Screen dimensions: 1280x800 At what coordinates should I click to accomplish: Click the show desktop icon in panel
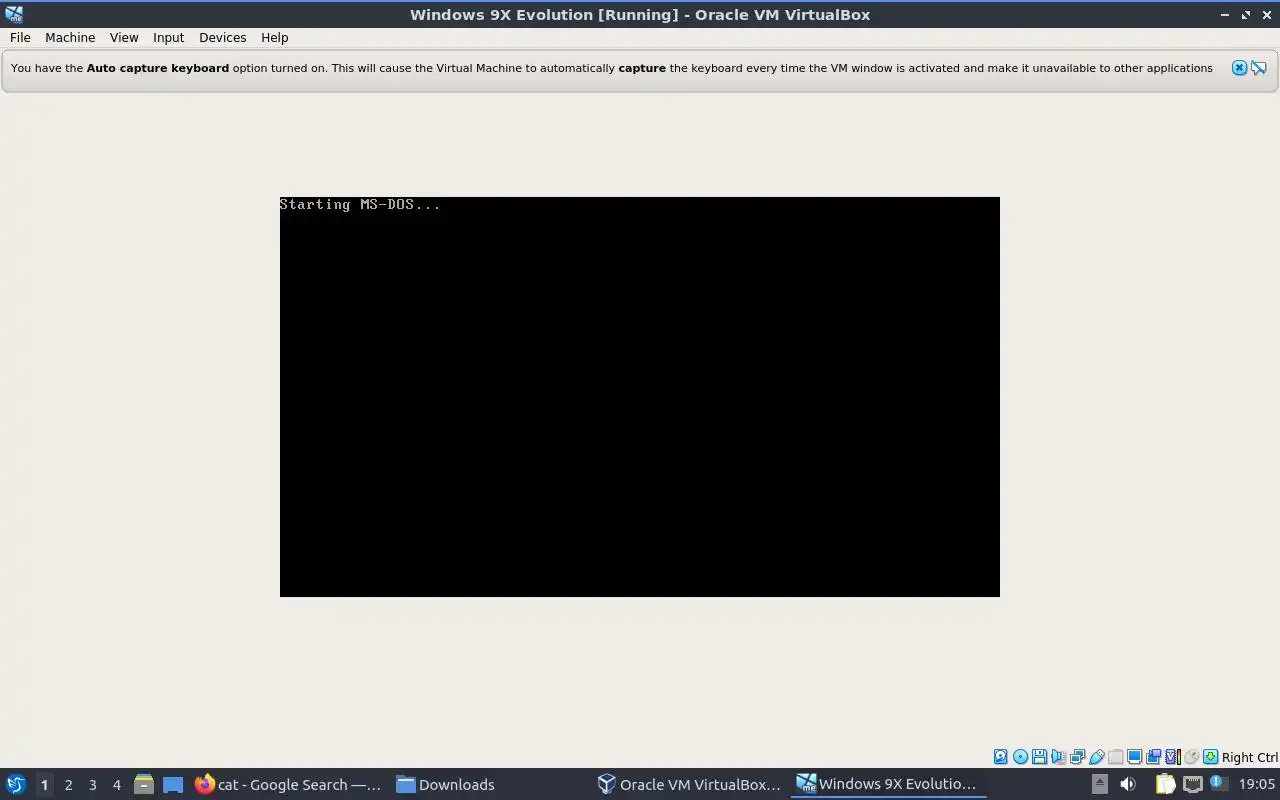tap(173, 784)
